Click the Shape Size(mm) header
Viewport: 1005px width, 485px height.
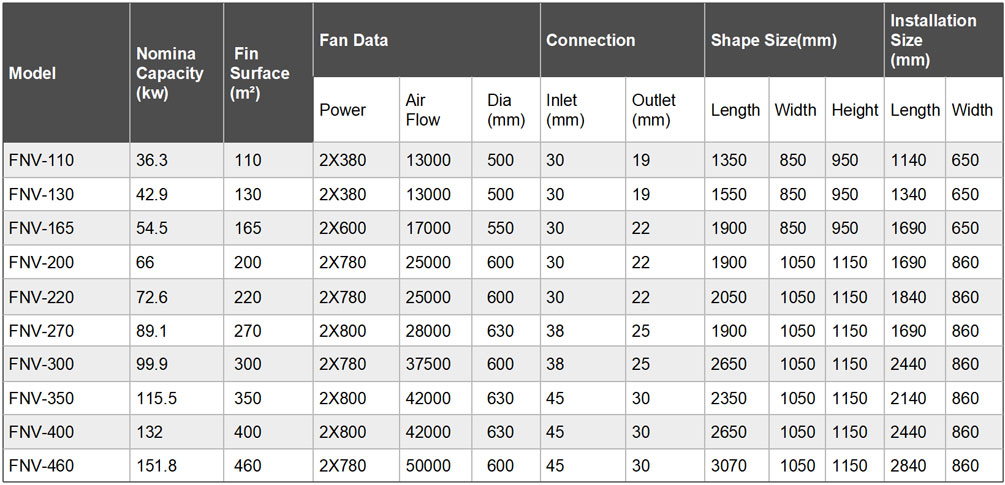pyautogui.click(x=794, y=40)
